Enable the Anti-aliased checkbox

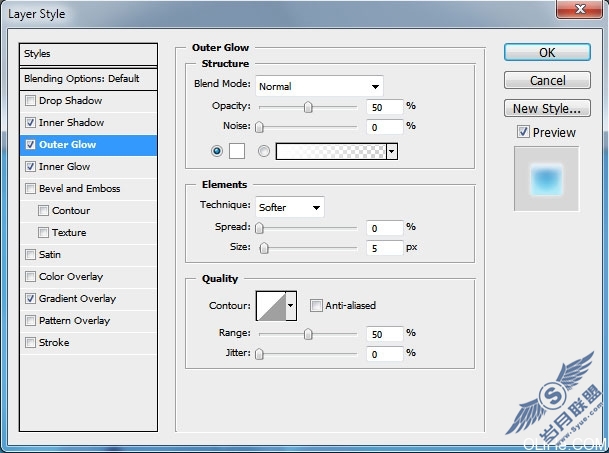(316, 305)
